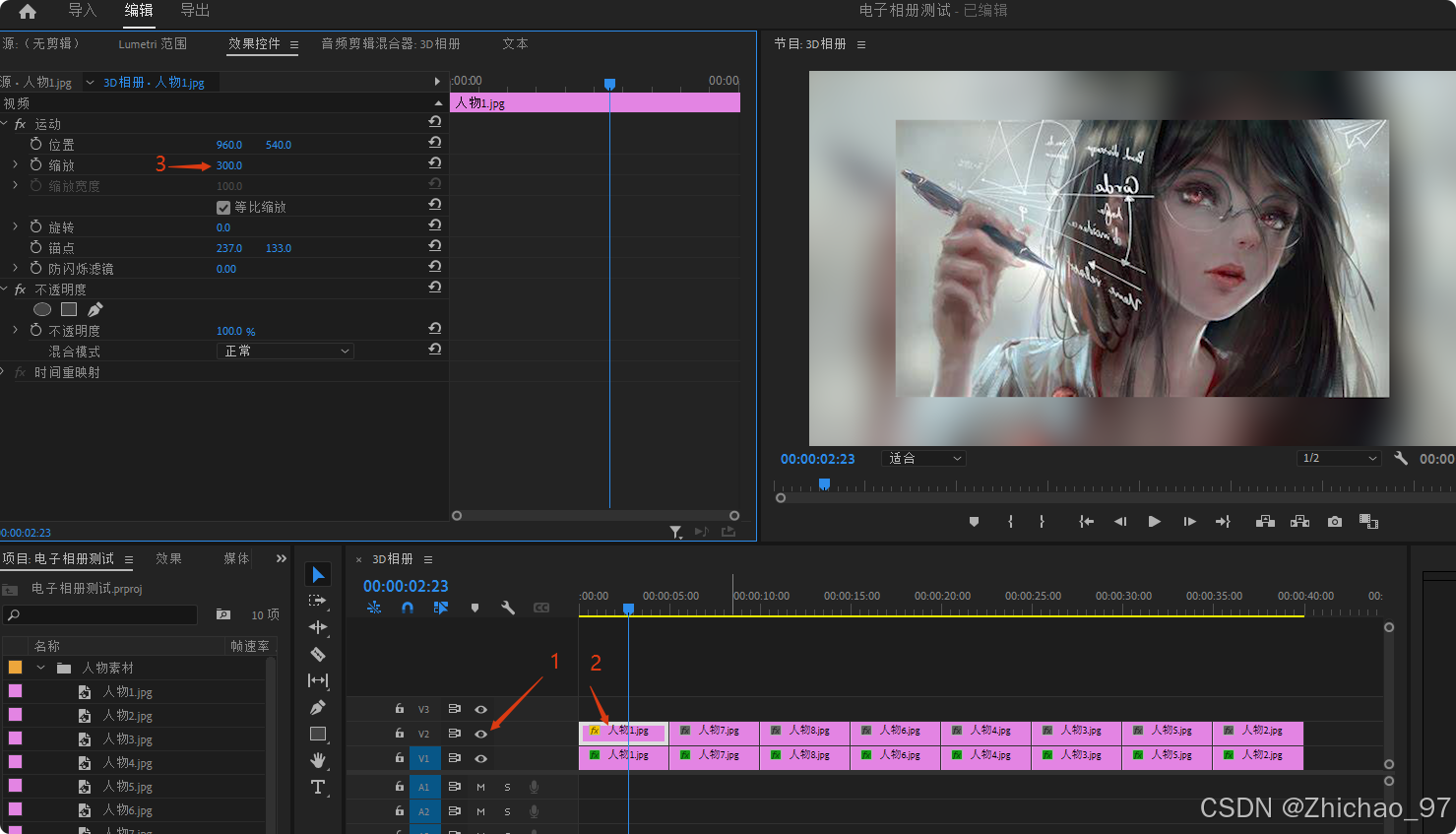Select the Rectangle tool
The image size is (1456, 834).
click(x=318, y=734)
